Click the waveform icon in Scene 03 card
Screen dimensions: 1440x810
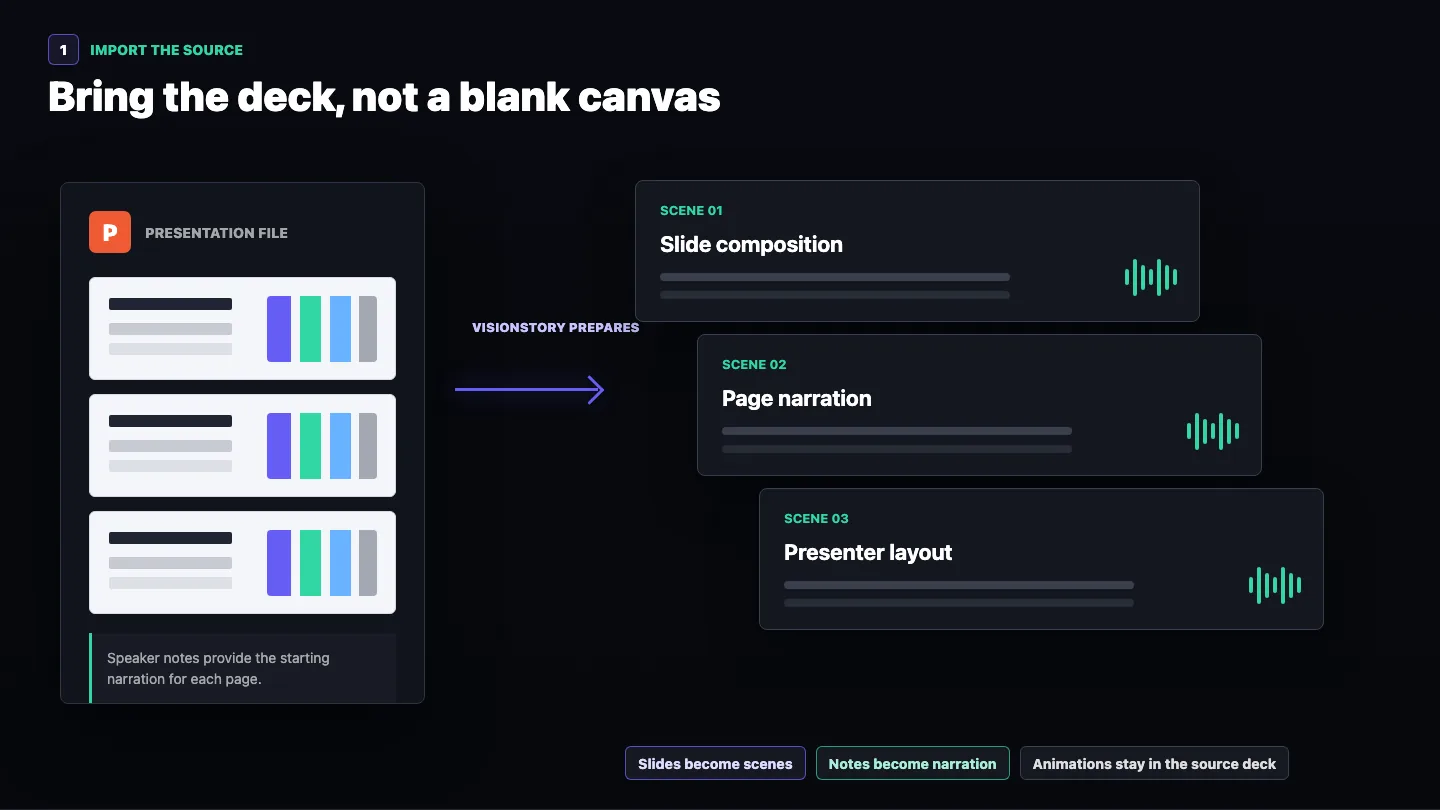point(1275,585)
